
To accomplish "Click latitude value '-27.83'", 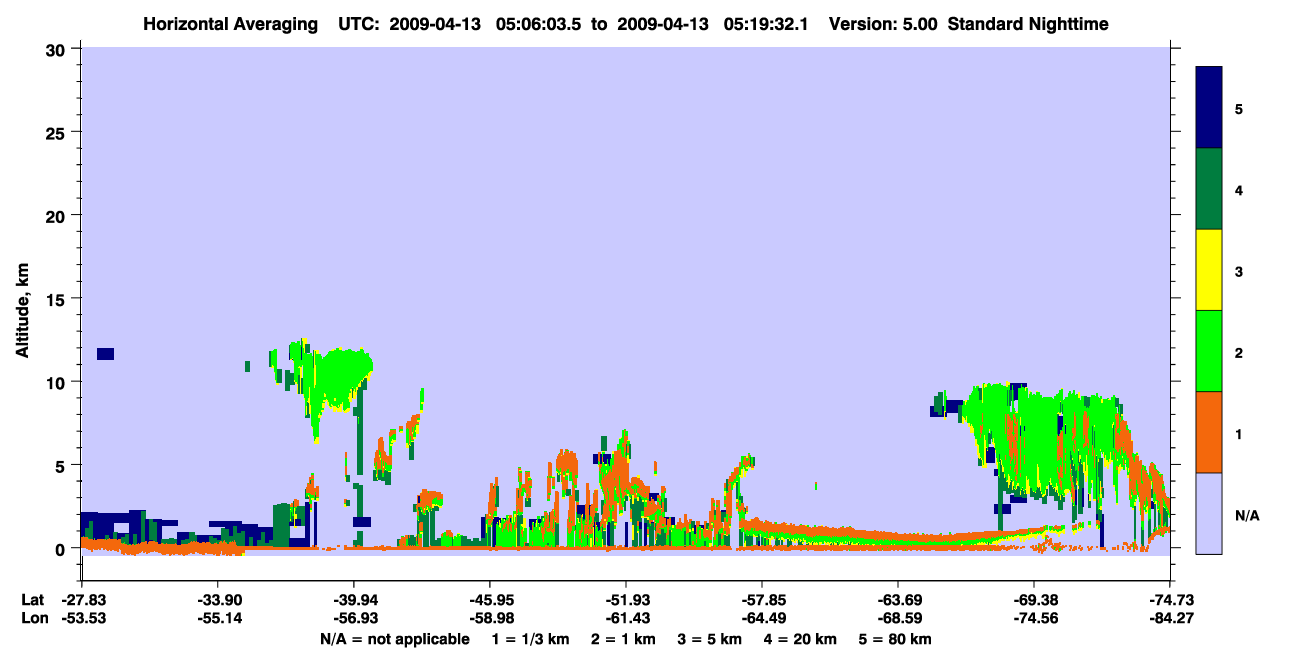I will pyautogui.click(x=82, y=600).
